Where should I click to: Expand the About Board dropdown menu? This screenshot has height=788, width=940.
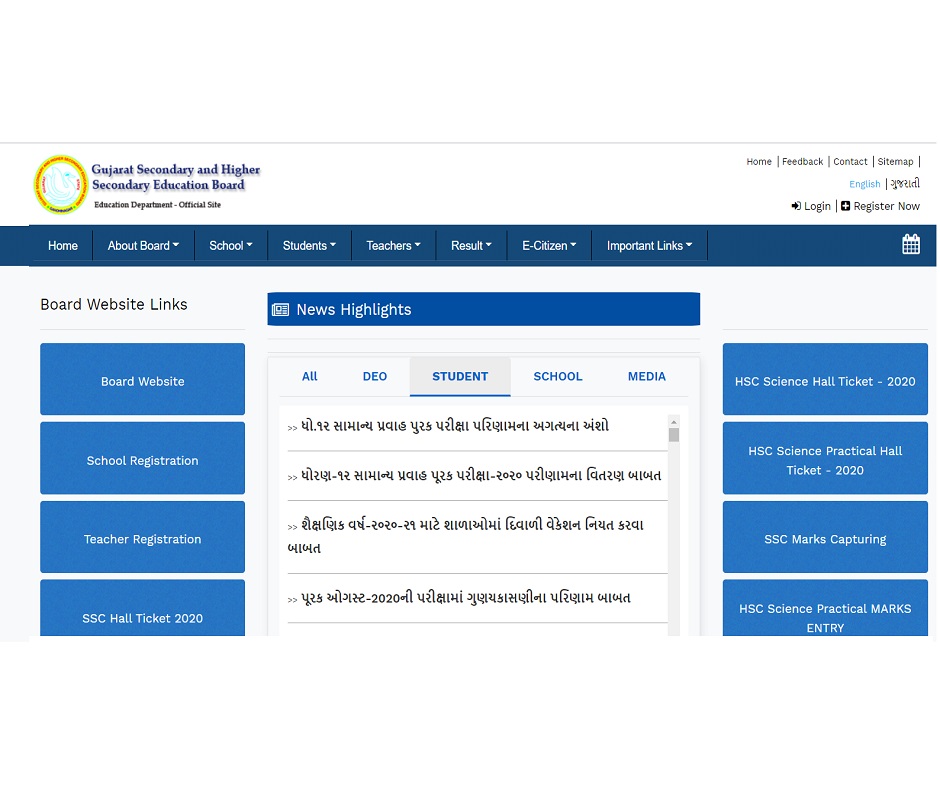click(143, 246)
